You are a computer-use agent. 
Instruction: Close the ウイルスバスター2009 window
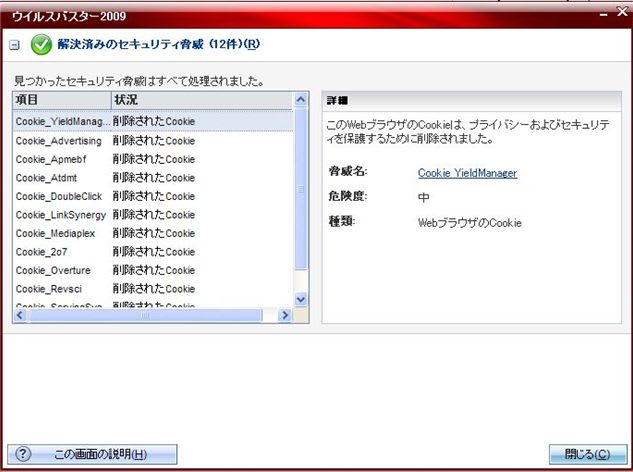tap(623, 12)
